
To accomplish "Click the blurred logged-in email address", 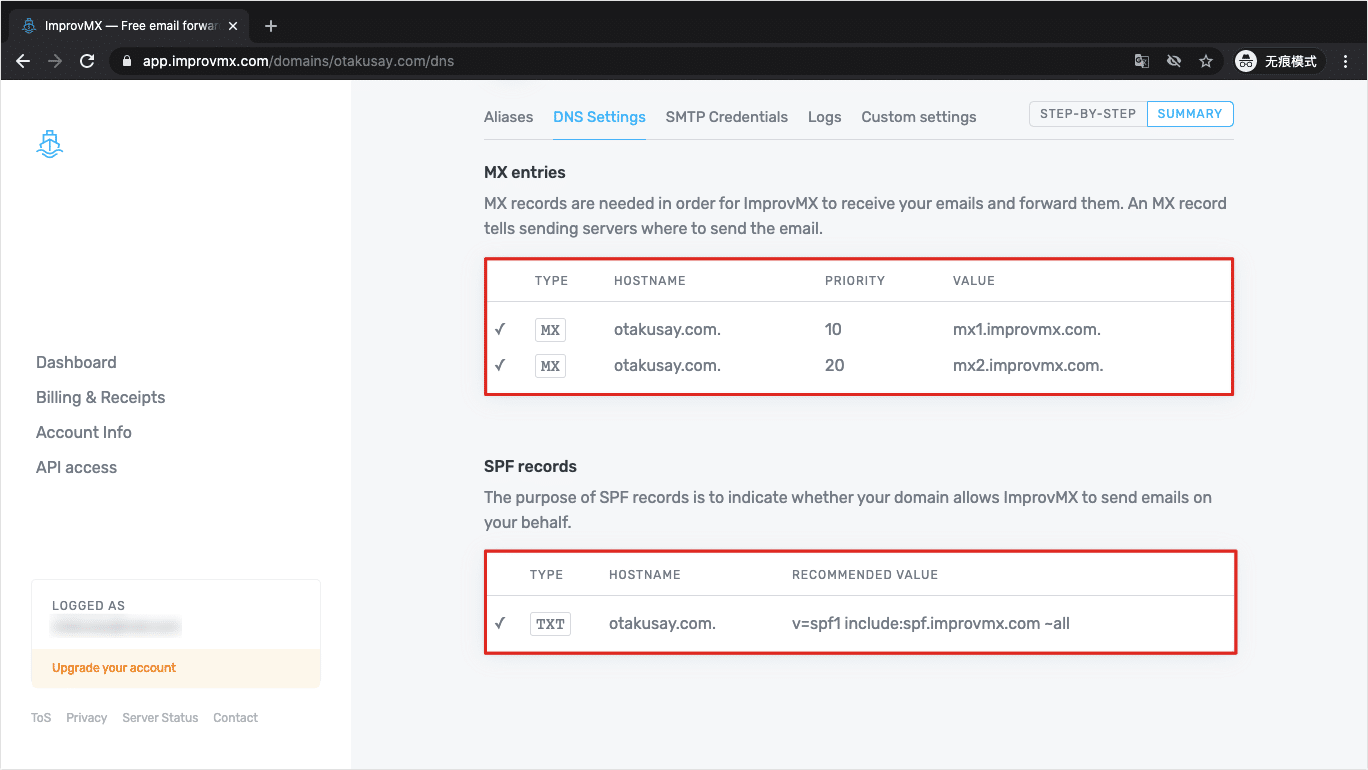I will 116,626.
